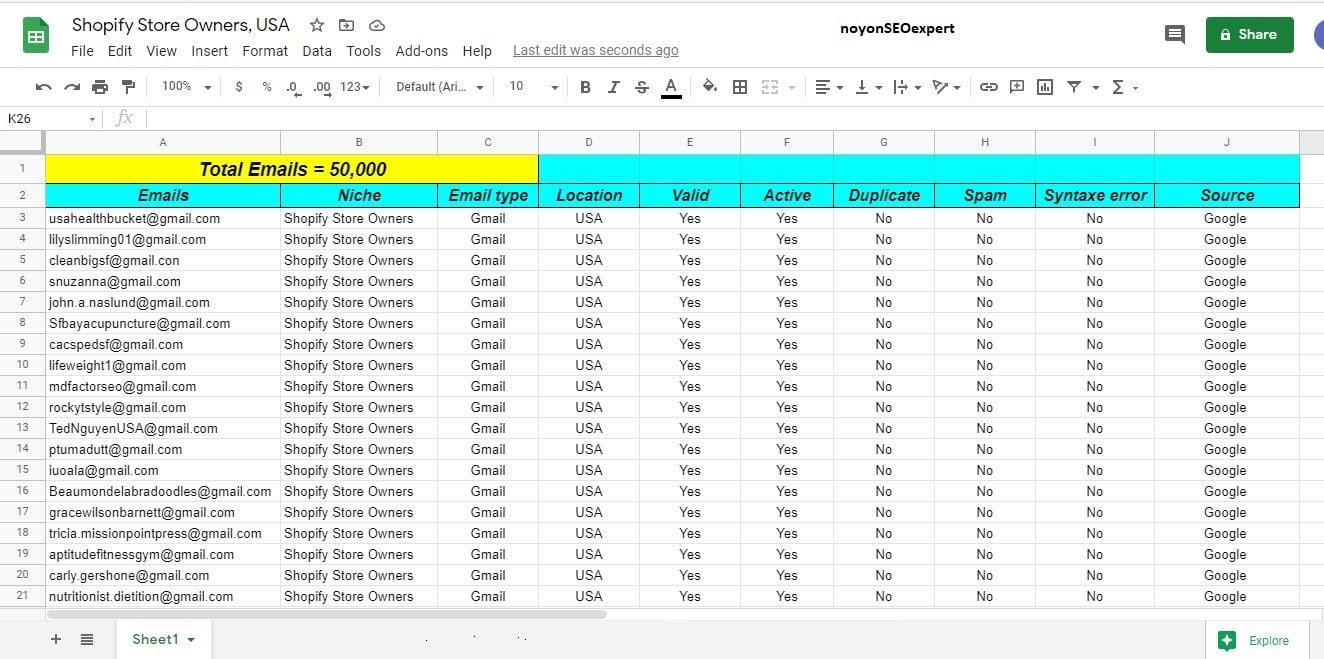Apply strikethrough formatting
Screen dimensions: 1324x659
[x=641, y=87]
